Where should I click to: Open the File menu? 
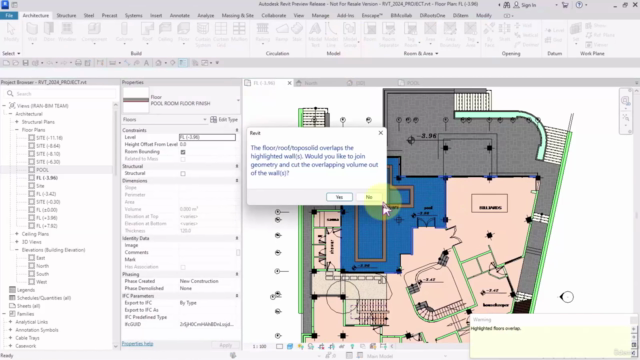[9, 16]
